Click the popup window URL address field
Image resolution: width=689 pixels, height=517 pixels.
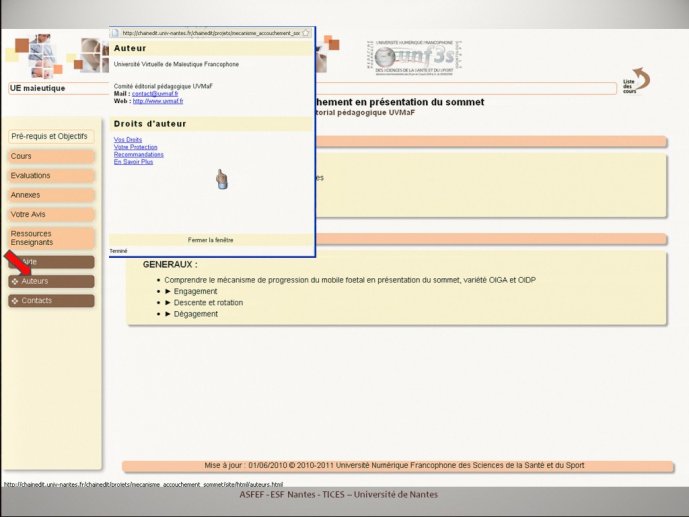[x=211, y=33]
